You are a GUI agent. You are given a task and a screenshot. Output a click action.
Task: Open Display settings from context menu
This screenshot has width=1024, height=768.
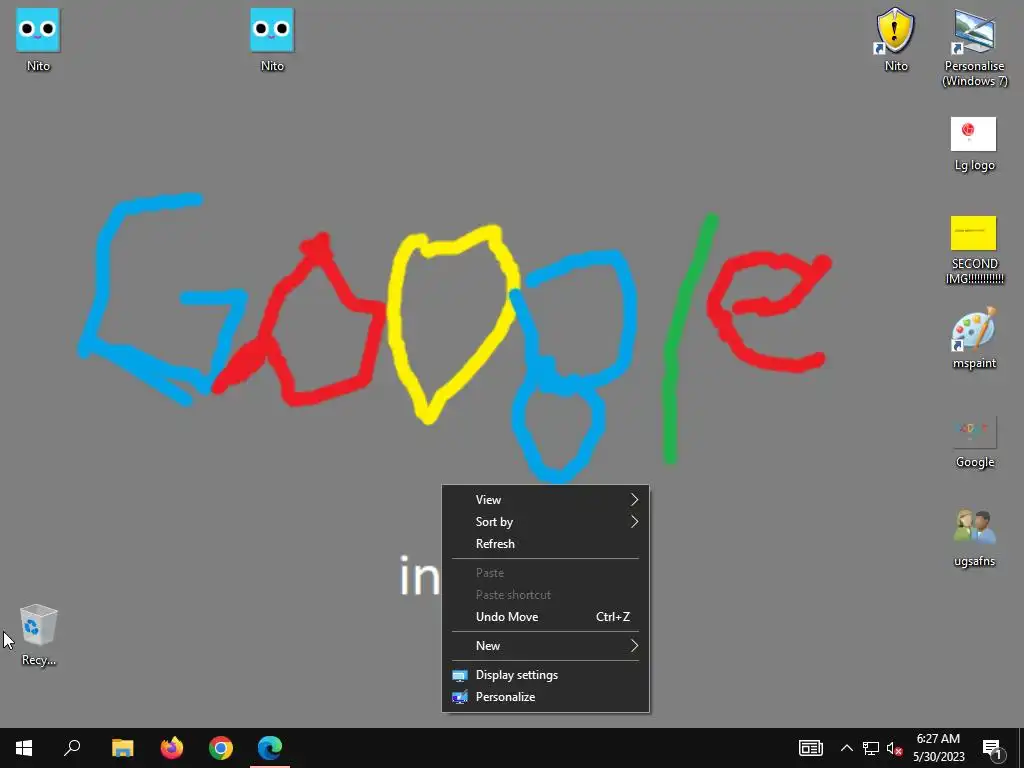coord(545,675)
